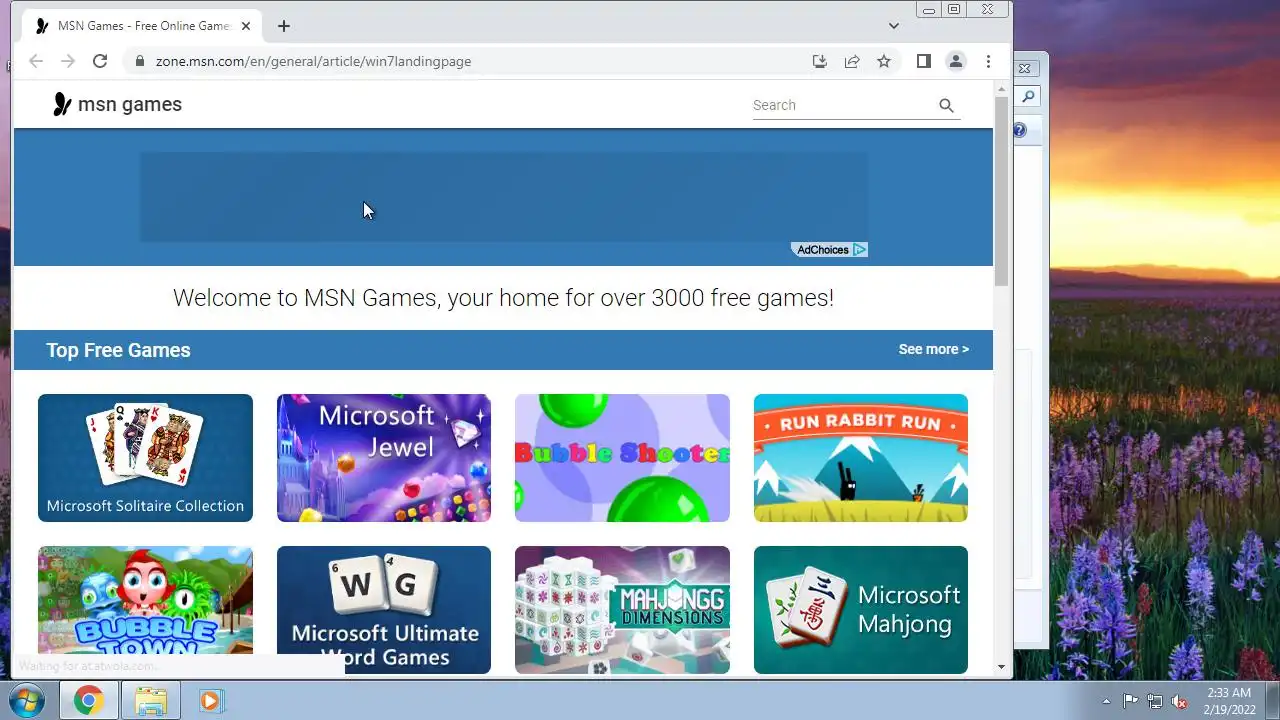Install page download icon in address bar
The width and height of the screenshot is (1280, 720).
(820, 61)
